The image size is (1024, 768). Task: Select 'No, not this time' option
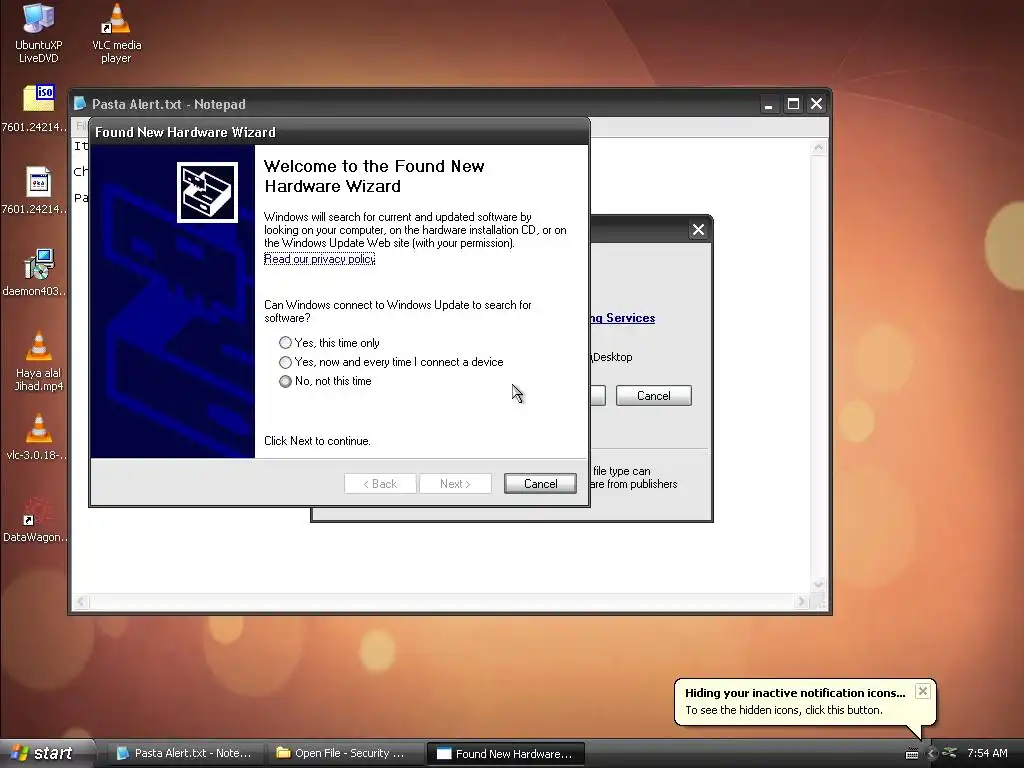325,381
